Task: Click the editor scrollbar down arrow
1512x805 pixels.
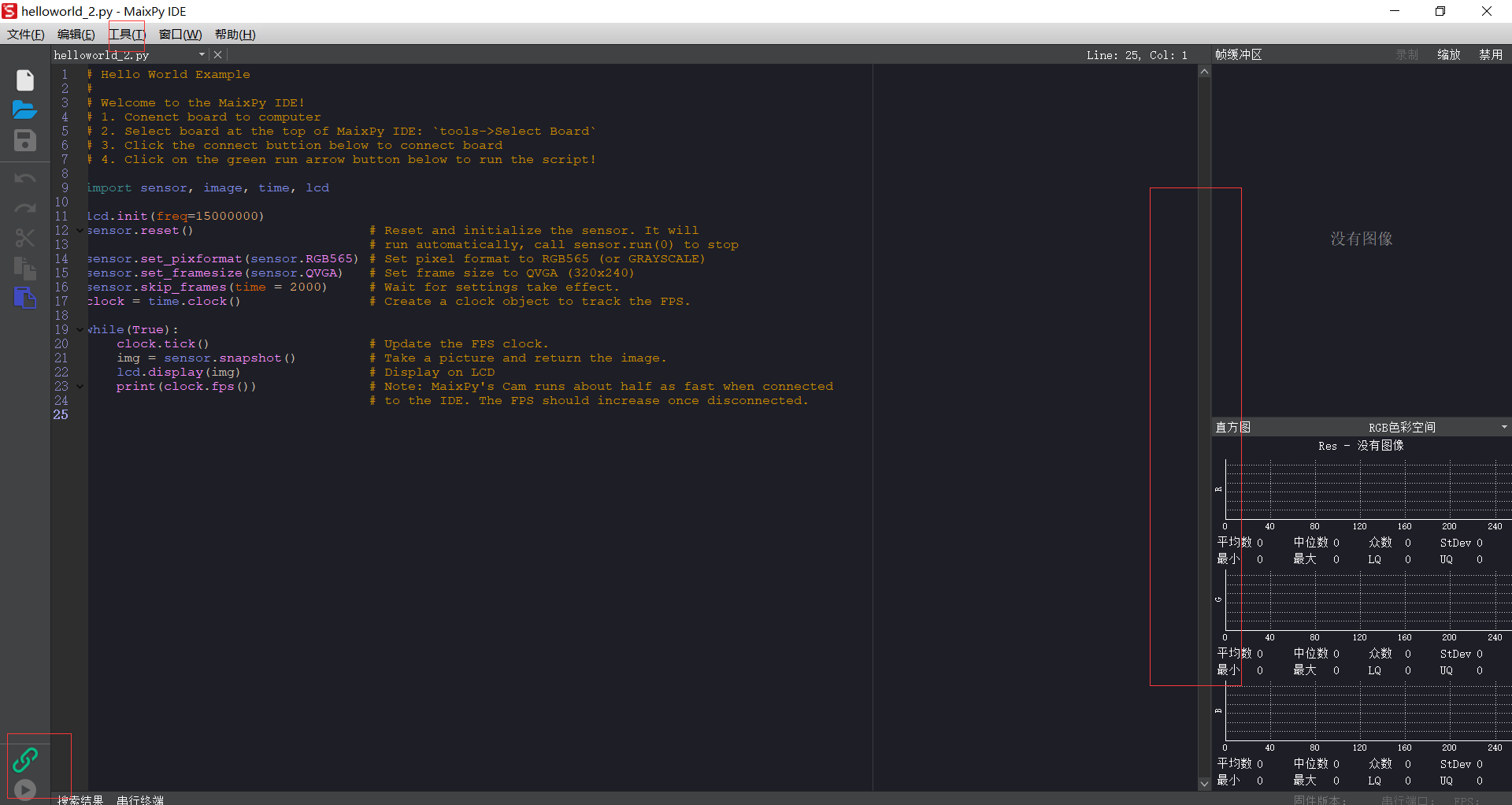Action: point(1204,784)
